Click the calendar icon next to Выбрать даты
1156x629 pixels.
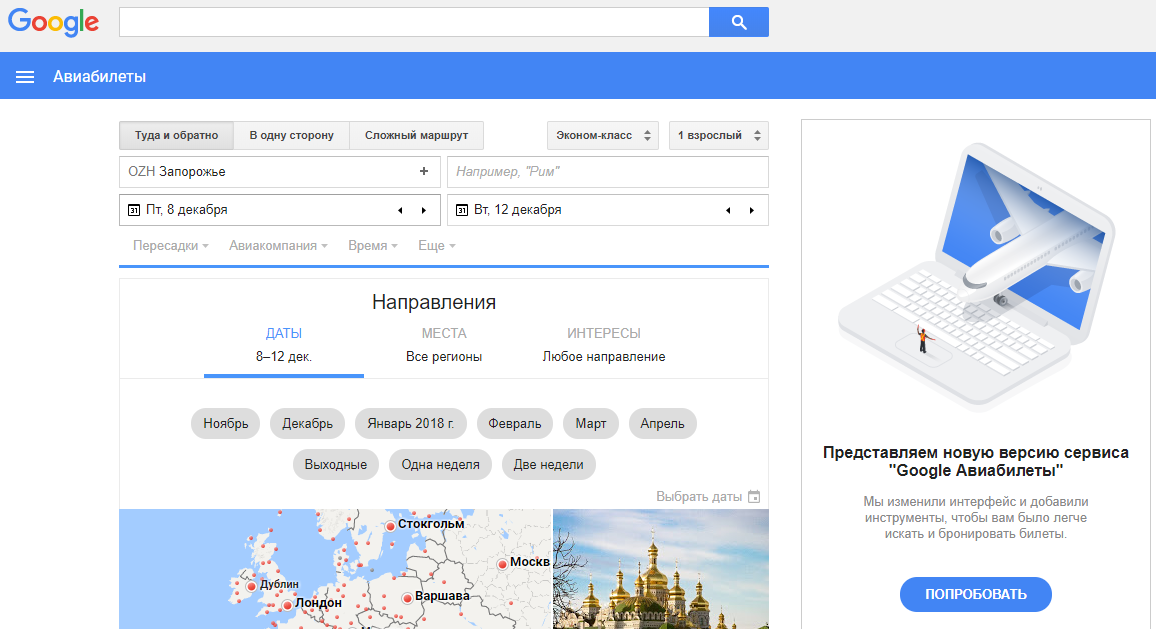[754, 496]
